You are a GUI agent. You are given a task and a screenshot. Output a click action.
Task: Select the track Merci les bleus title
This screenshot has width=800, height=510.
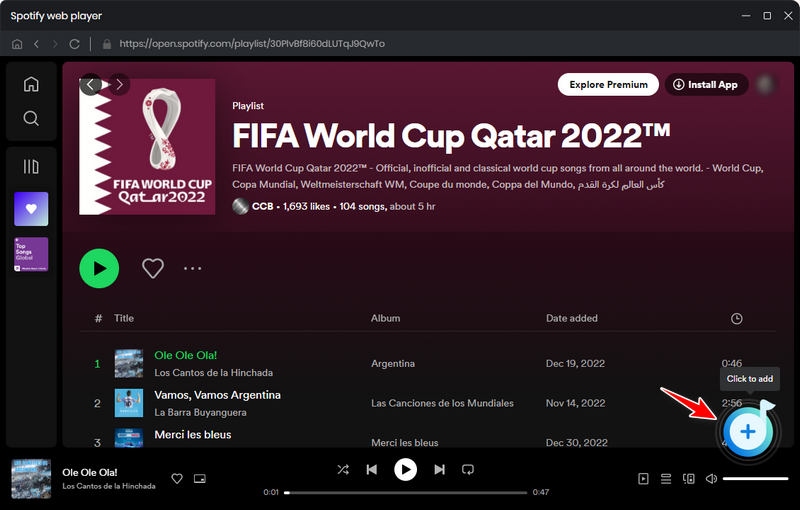[193, 435]
